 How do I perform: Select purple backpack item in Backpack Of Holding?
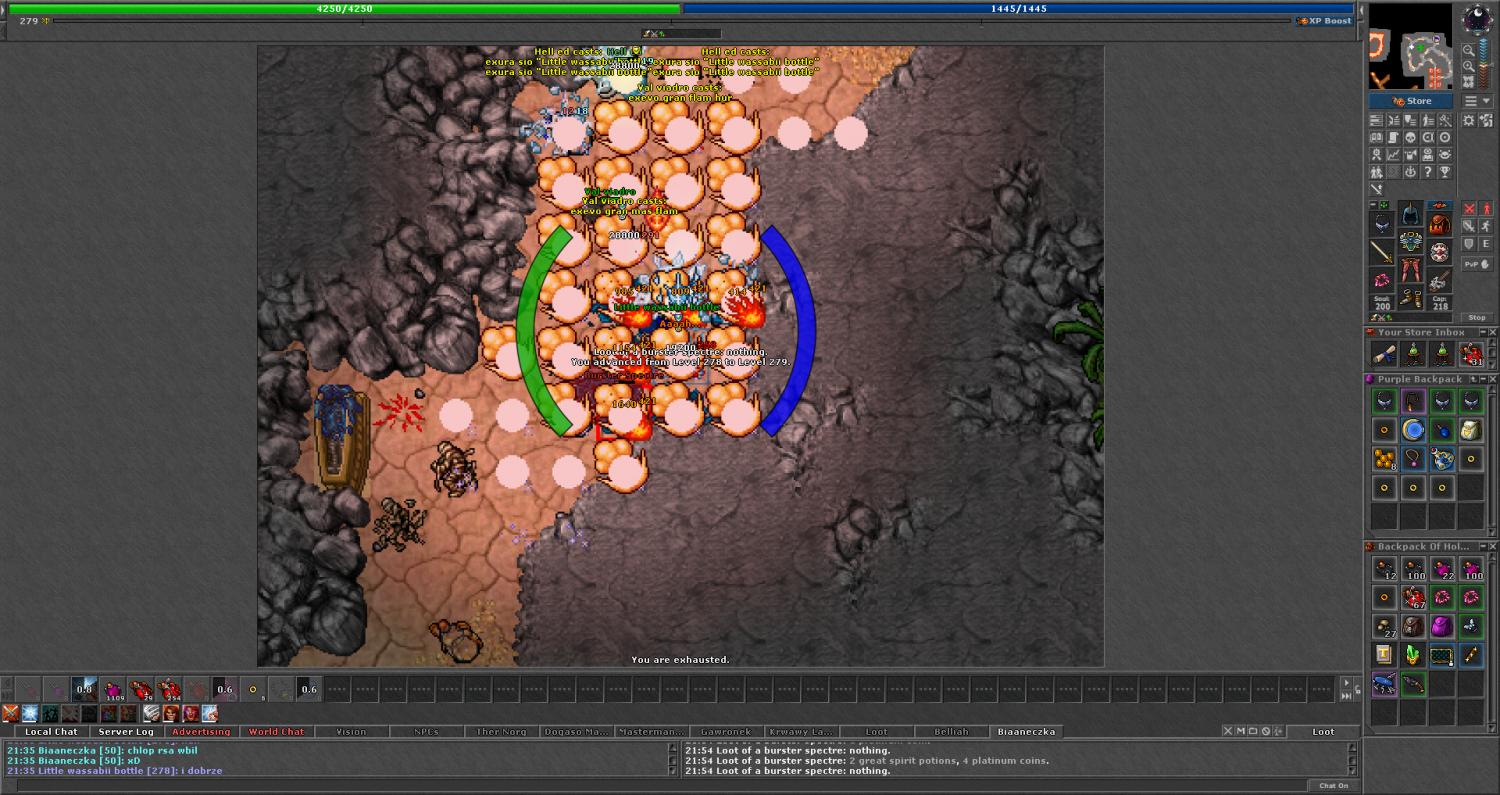pos(1442,627)
